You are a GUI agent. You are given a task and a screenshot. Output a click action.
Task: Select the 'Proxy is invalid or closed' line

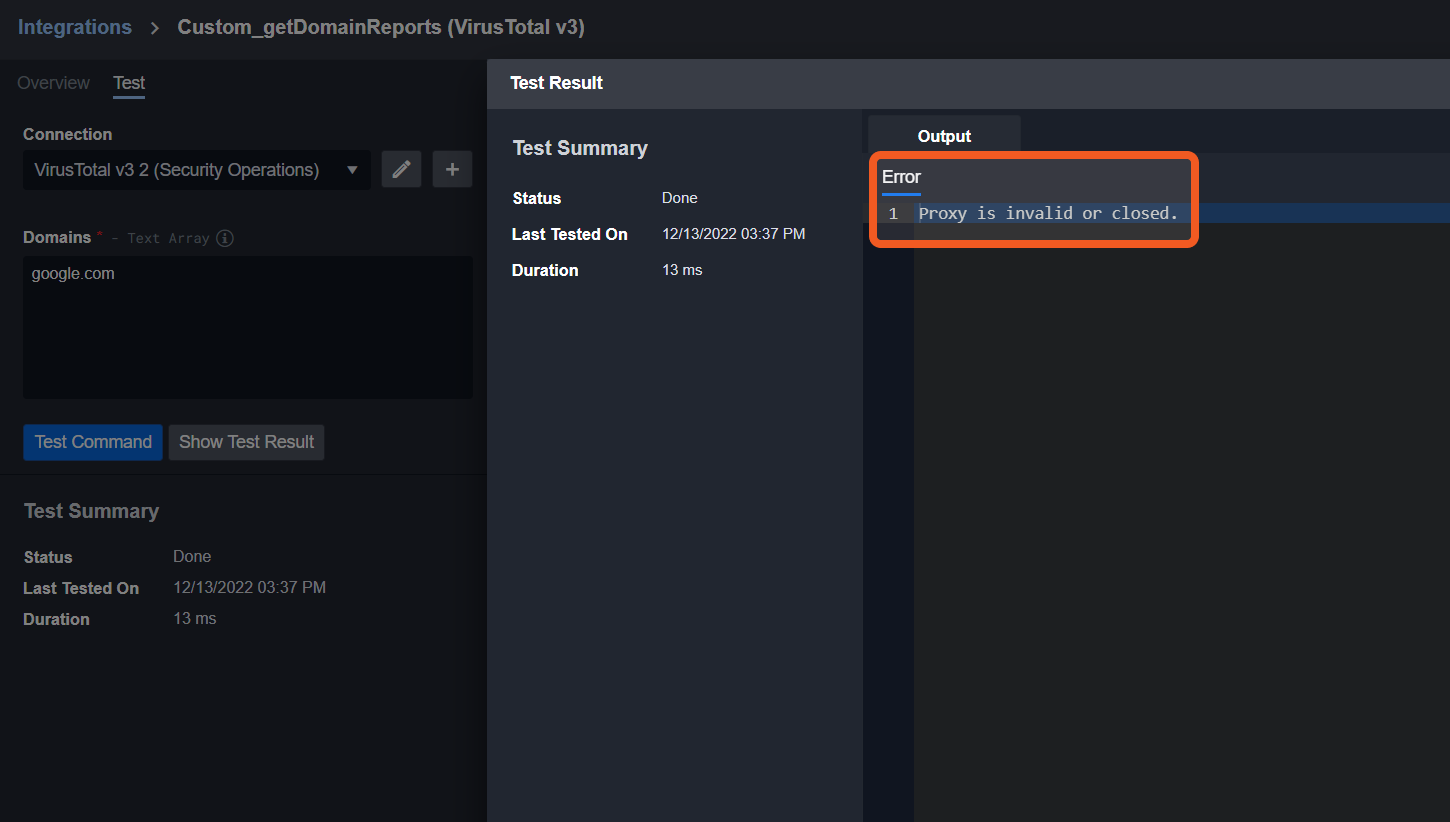(x=1048, y=213)
